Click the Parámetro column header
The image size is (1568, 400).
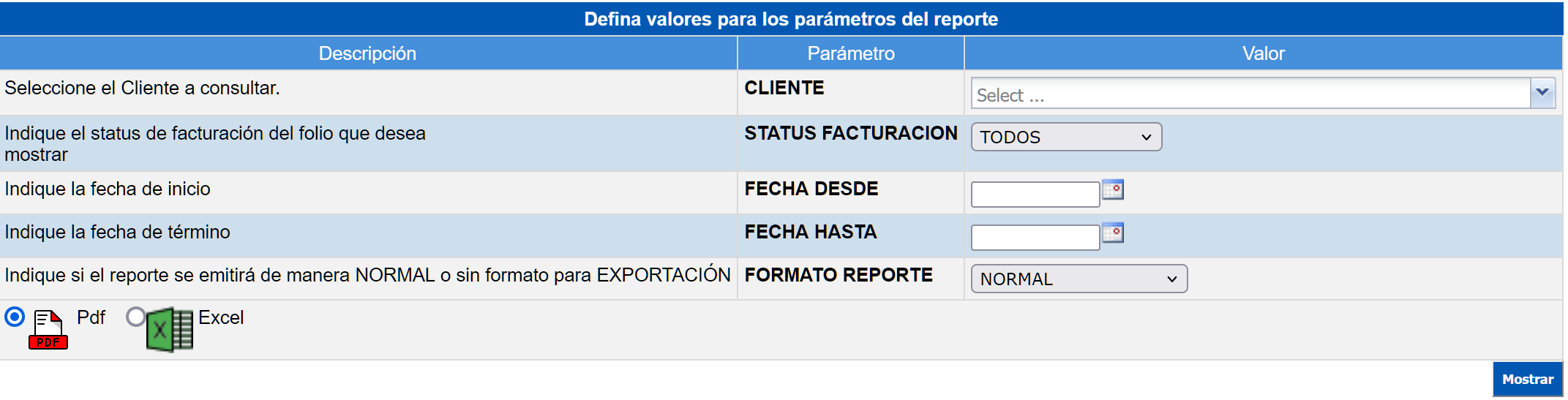[x=851, y=53]
